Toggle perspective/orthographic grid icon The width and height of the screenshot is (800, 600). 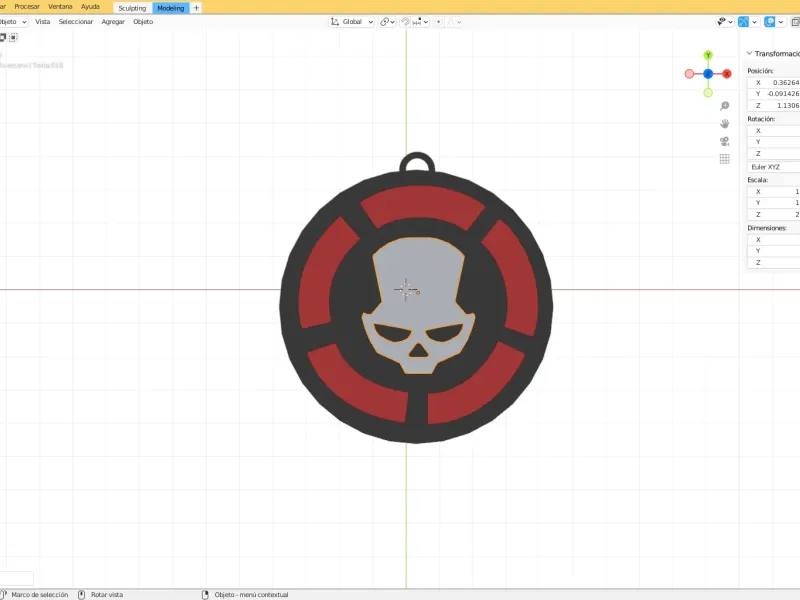click(724, 159)
